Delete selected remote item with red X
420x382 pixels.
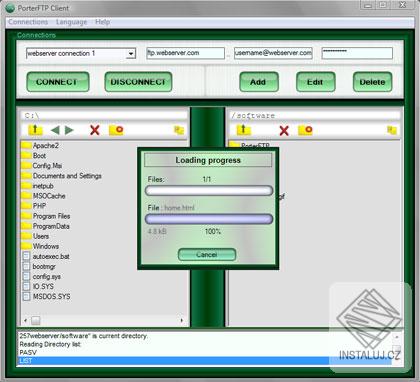(x=284, y=130)
